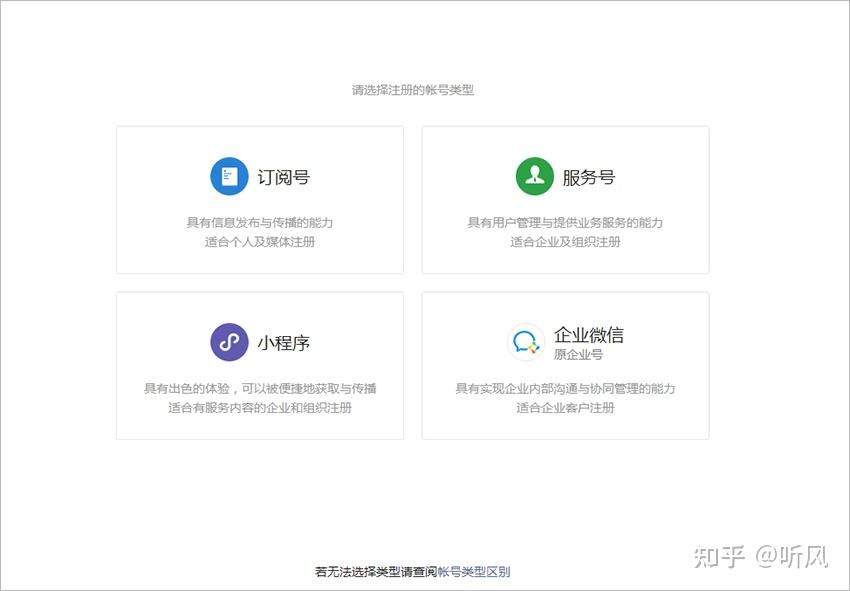Click the 企业微信 chat bubble icon

pyautogui.click(x=526, y=342)
